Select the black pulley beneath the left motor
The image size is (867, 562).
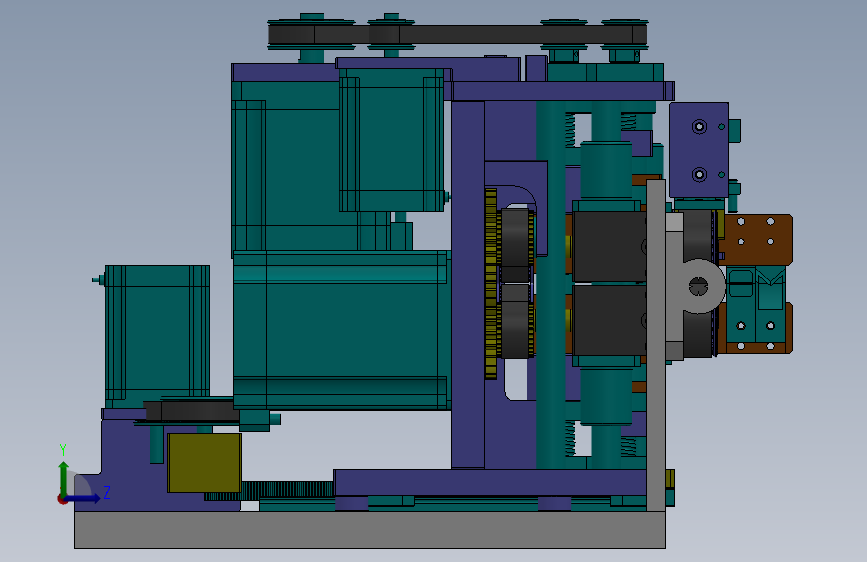click(x=191, y=411)
